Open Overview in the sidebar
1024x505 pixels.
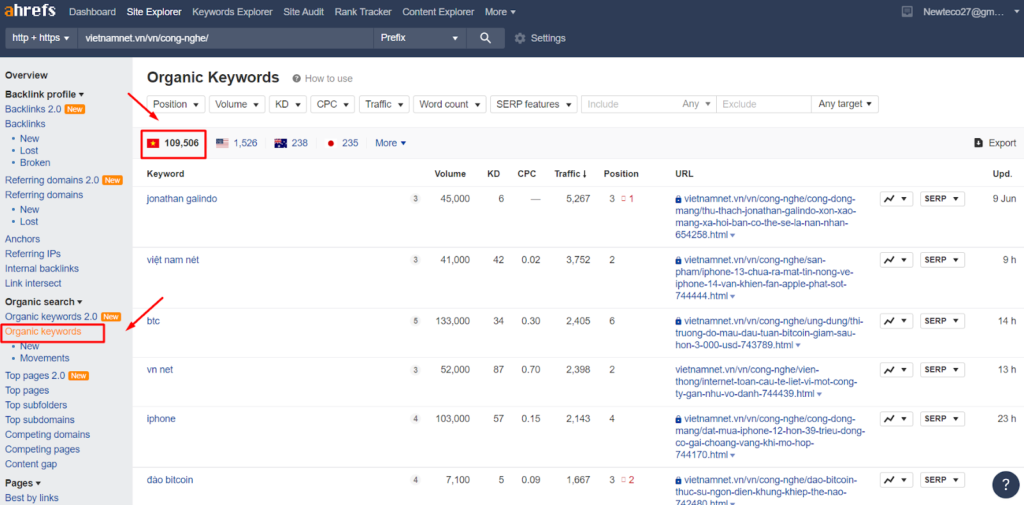point(26,75)
